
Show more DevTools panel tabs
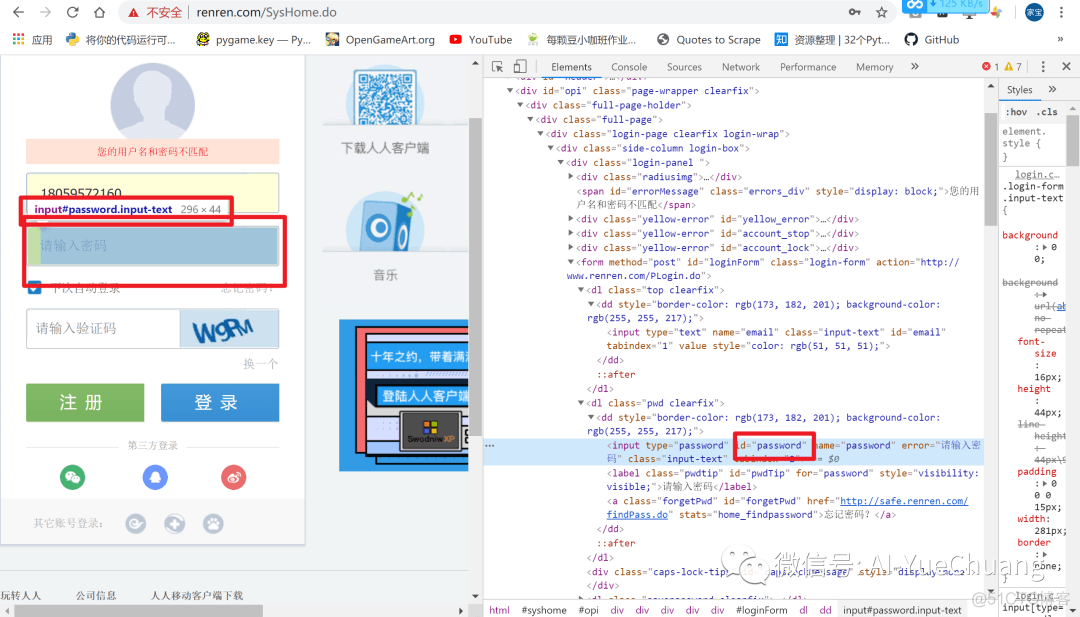click(x=915, y=67)
